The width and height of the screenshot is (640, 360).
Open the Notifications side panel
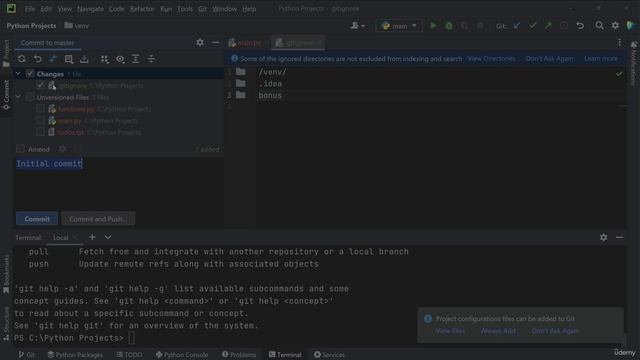pyautogui.click(x=634, y=63)
